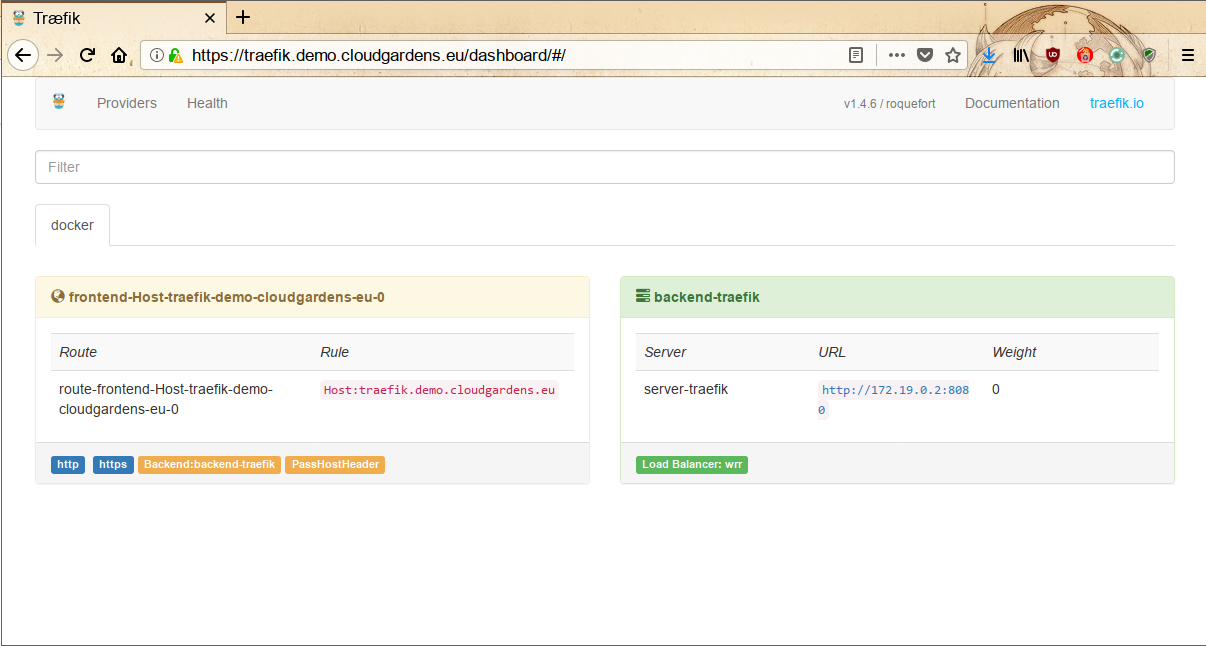
Task: Click the Weight value 0
Action: (996, 389)
